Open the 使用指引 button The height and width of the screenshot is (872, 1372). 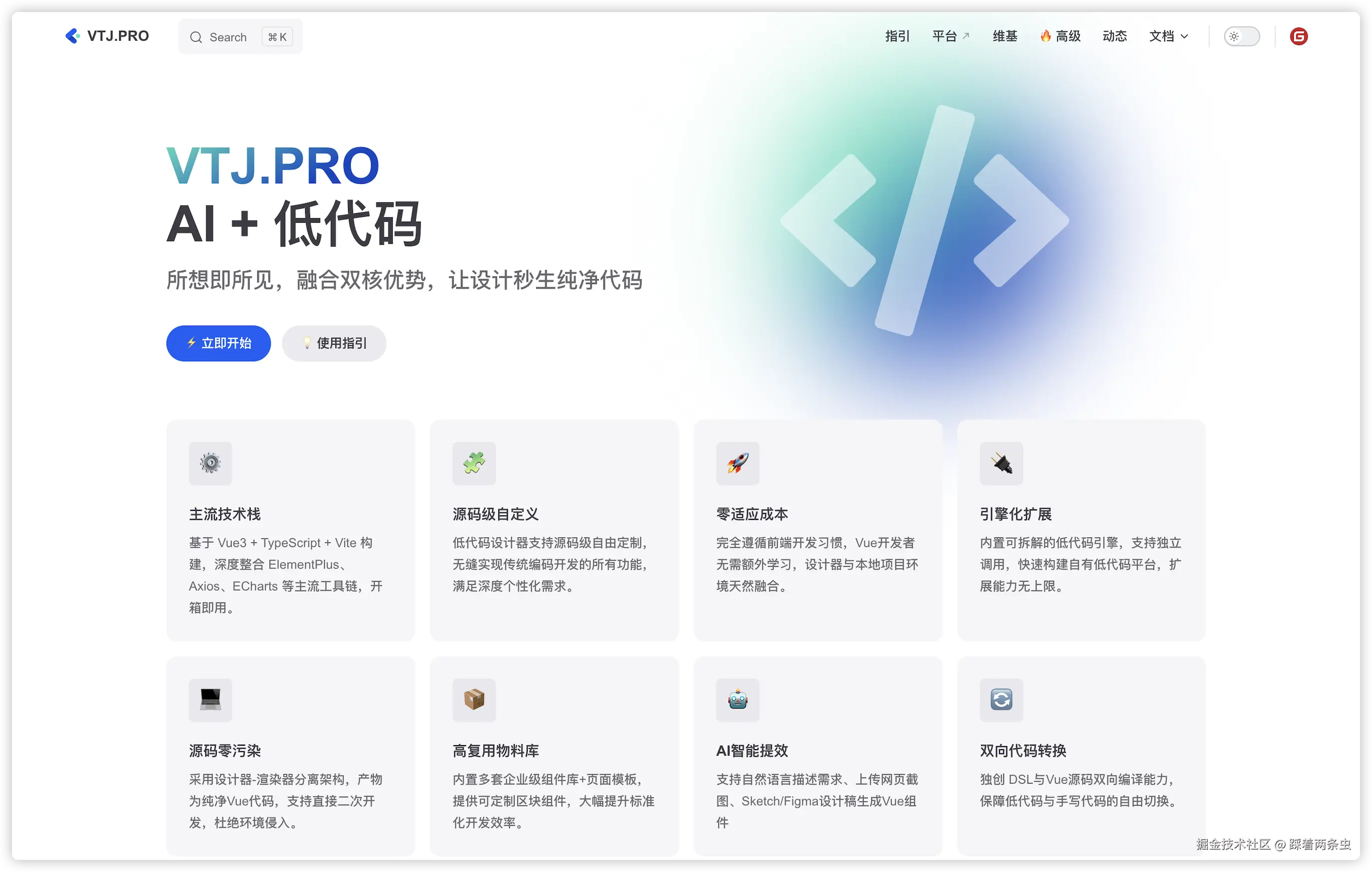[x=334, y=343]
